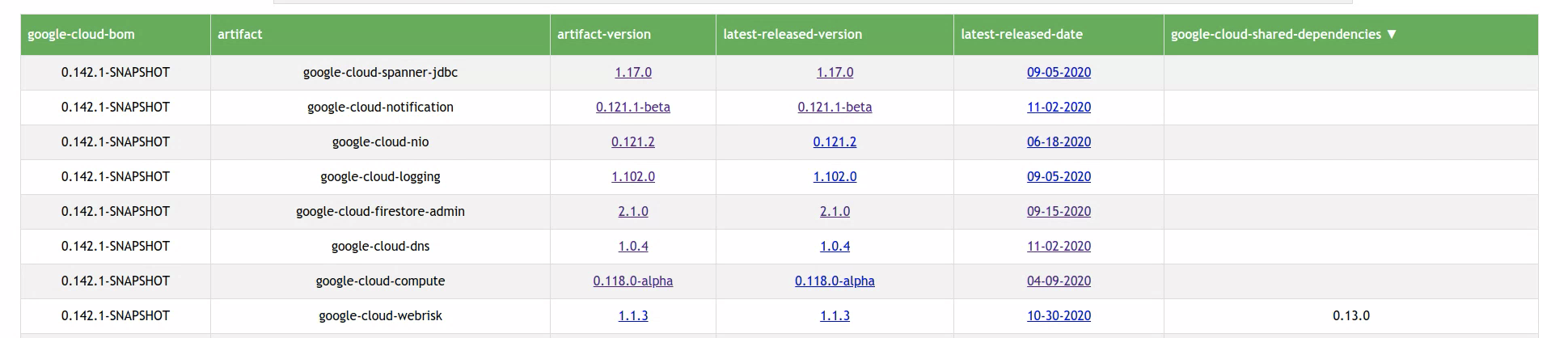This screenshot has height=338, width=1568.
Task: Open the 10-30-2020 release date link
Action: tap(1059, 315)
